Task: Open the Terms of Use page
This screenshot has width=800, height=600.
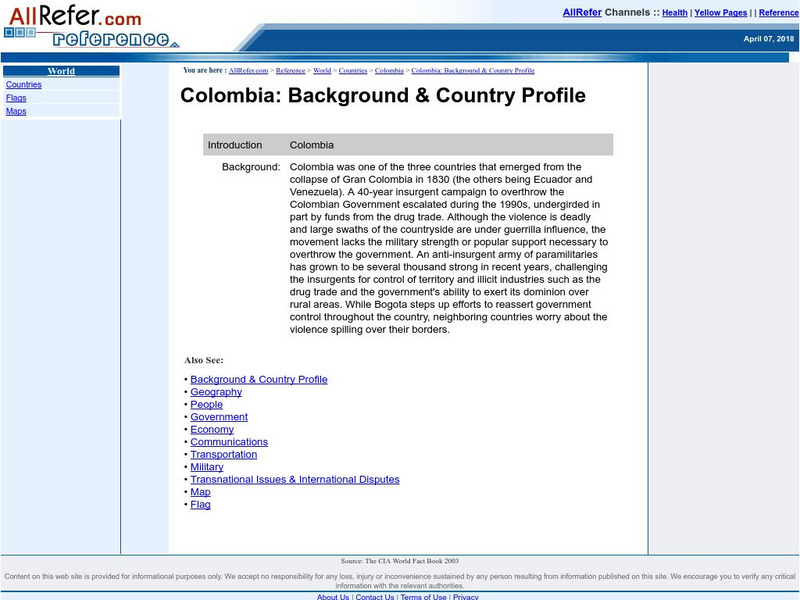Action: 421,596
